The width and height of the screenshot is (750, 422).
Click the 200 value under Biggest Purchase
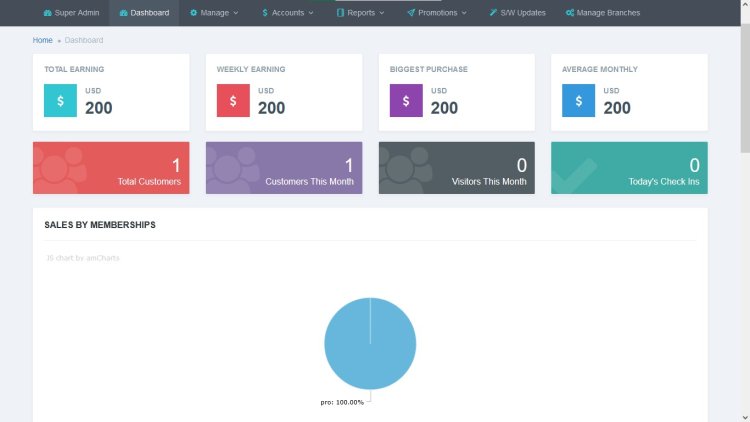click(444, 108)
